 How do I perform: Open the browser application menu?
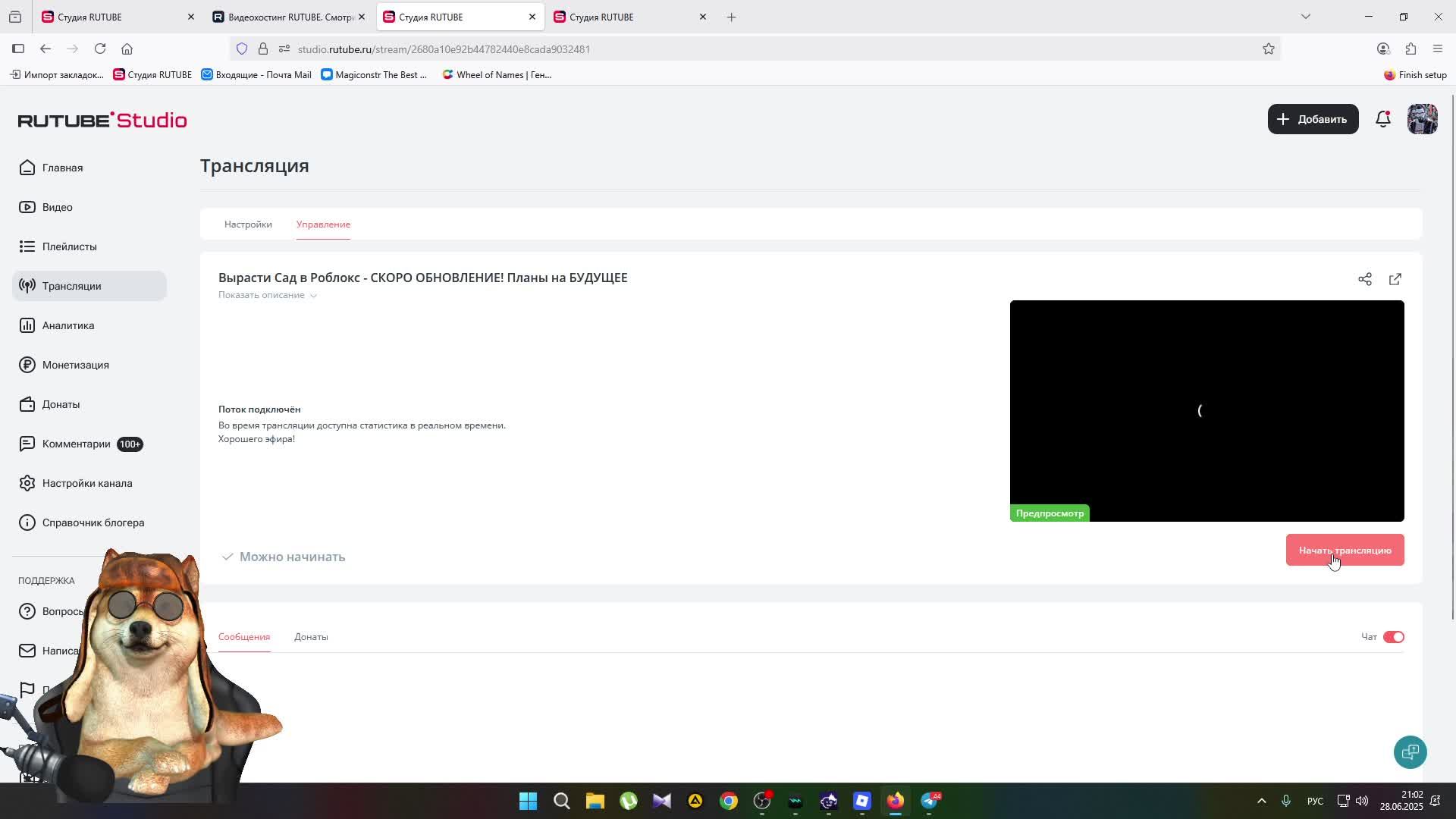coord(1438,49)
